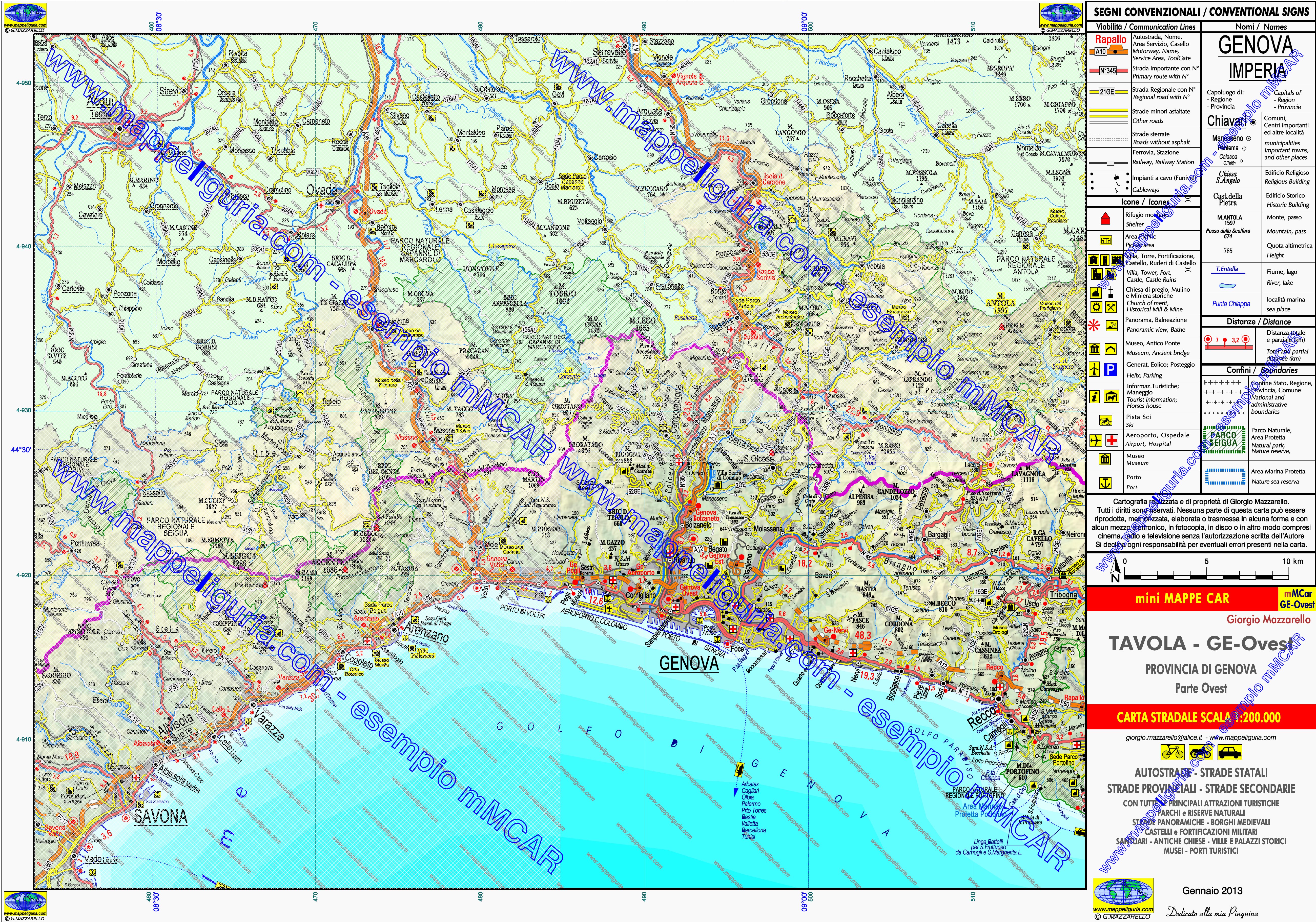1316x922 pixels.
Task: Click the Hospital red cross icon in legend
Action: (1112, 440)
